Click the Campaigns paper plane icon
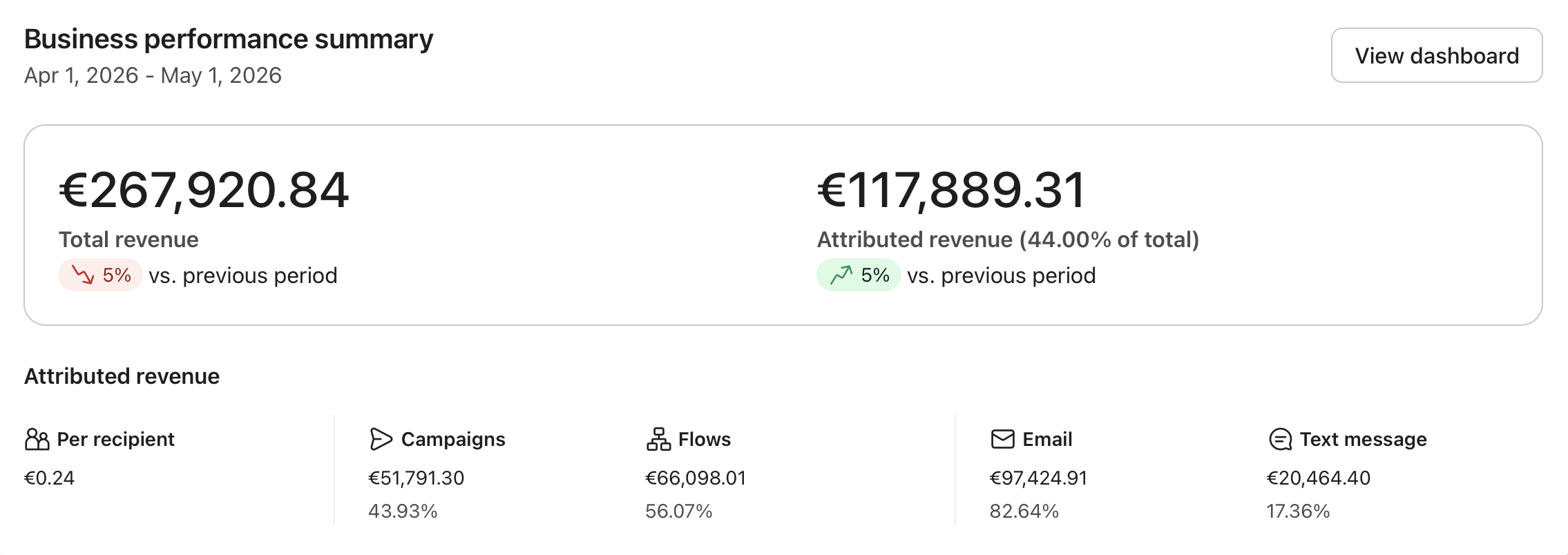 [381, 439]
